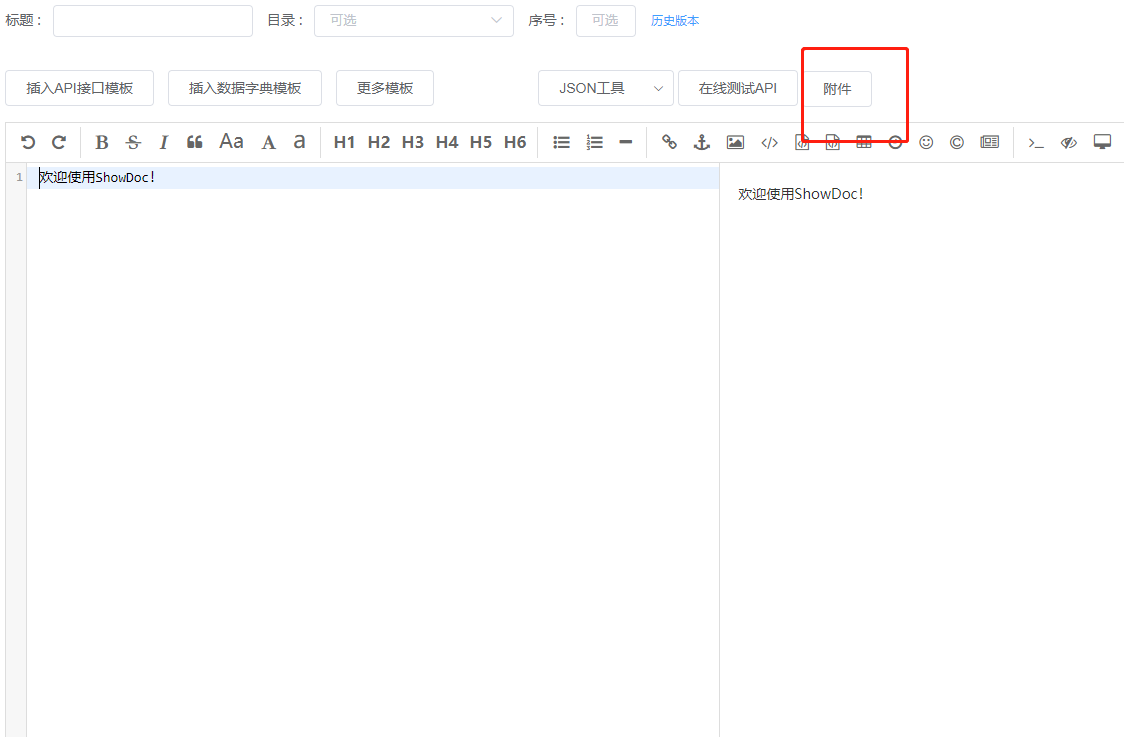Insert an ordered numbered list
This screenshot has height=737, width=1124.
[x=594, y=142]
